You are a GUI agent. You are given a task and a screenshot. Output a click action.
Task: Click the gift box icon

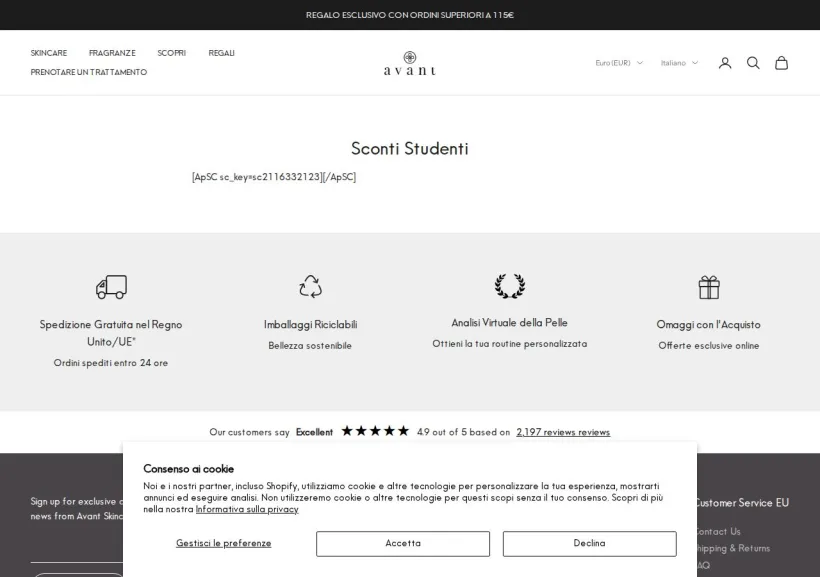point(709,287)
